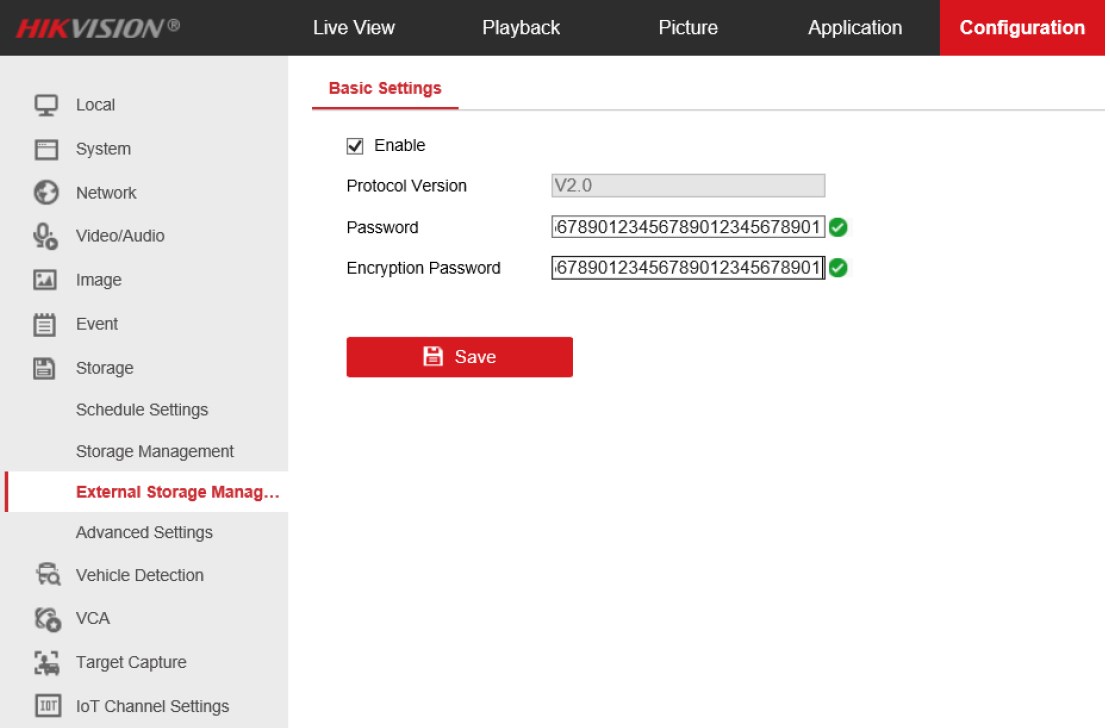Click the Local monitor icon in sidebar
The image size is (1110, 728).
pos(46,105)
